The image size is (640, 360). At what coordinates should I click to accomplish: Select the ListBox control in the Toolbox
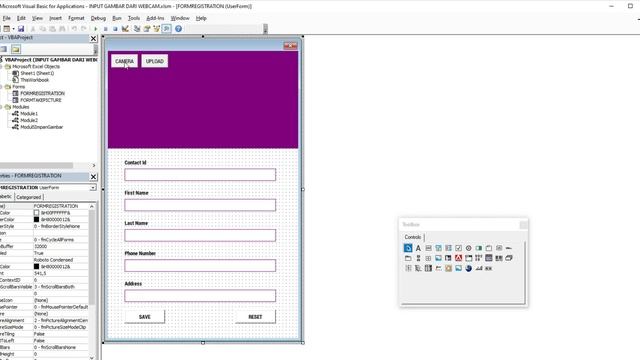click(x=448, y=248)
